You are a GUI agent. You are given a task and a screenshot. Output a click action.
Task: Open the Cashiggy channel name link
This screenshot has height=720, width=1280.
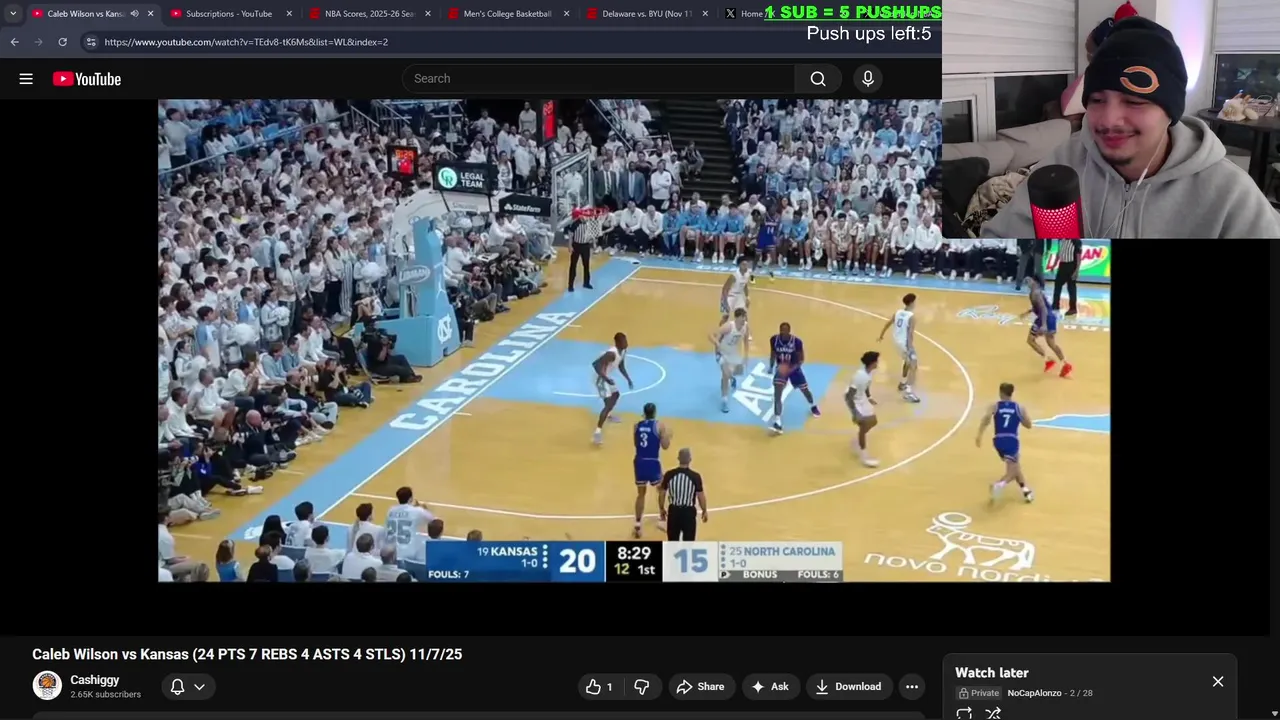click(95, 680)
